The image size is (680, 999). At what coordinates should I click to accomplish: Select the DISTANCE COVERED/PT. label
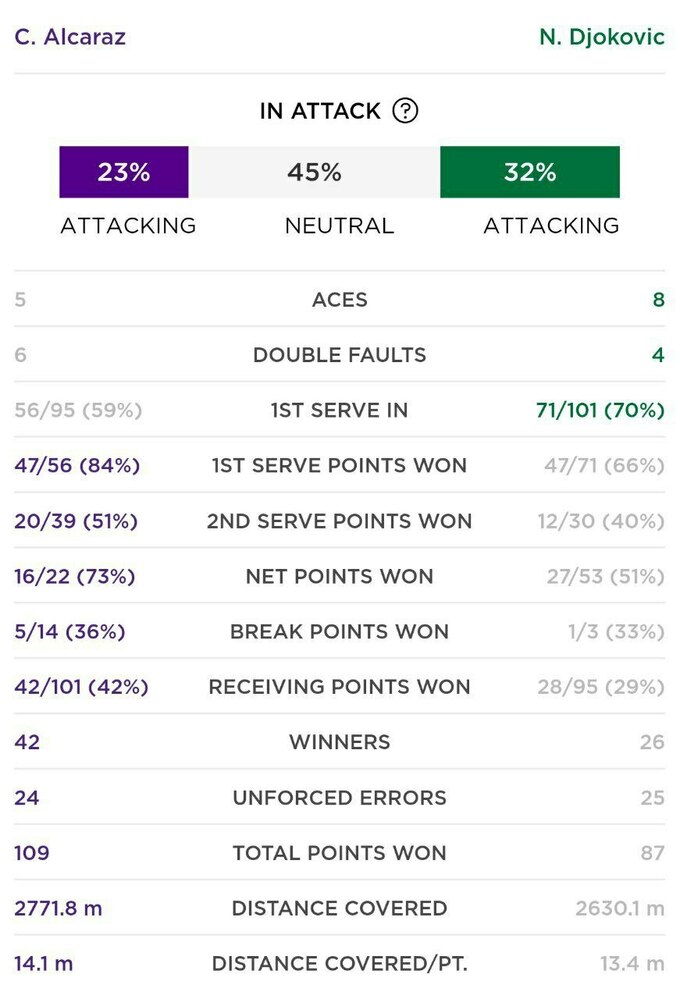340,964
